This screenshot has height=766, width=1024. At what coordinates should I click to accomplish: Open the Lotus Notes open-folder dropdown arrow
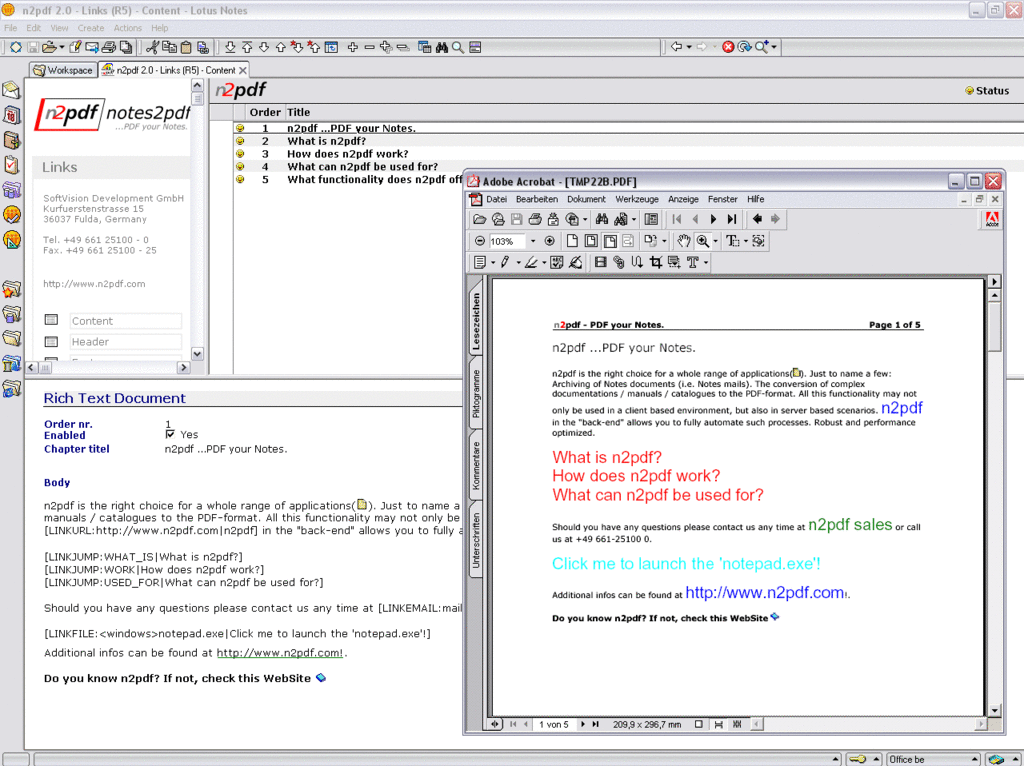[x=61, y=47]
